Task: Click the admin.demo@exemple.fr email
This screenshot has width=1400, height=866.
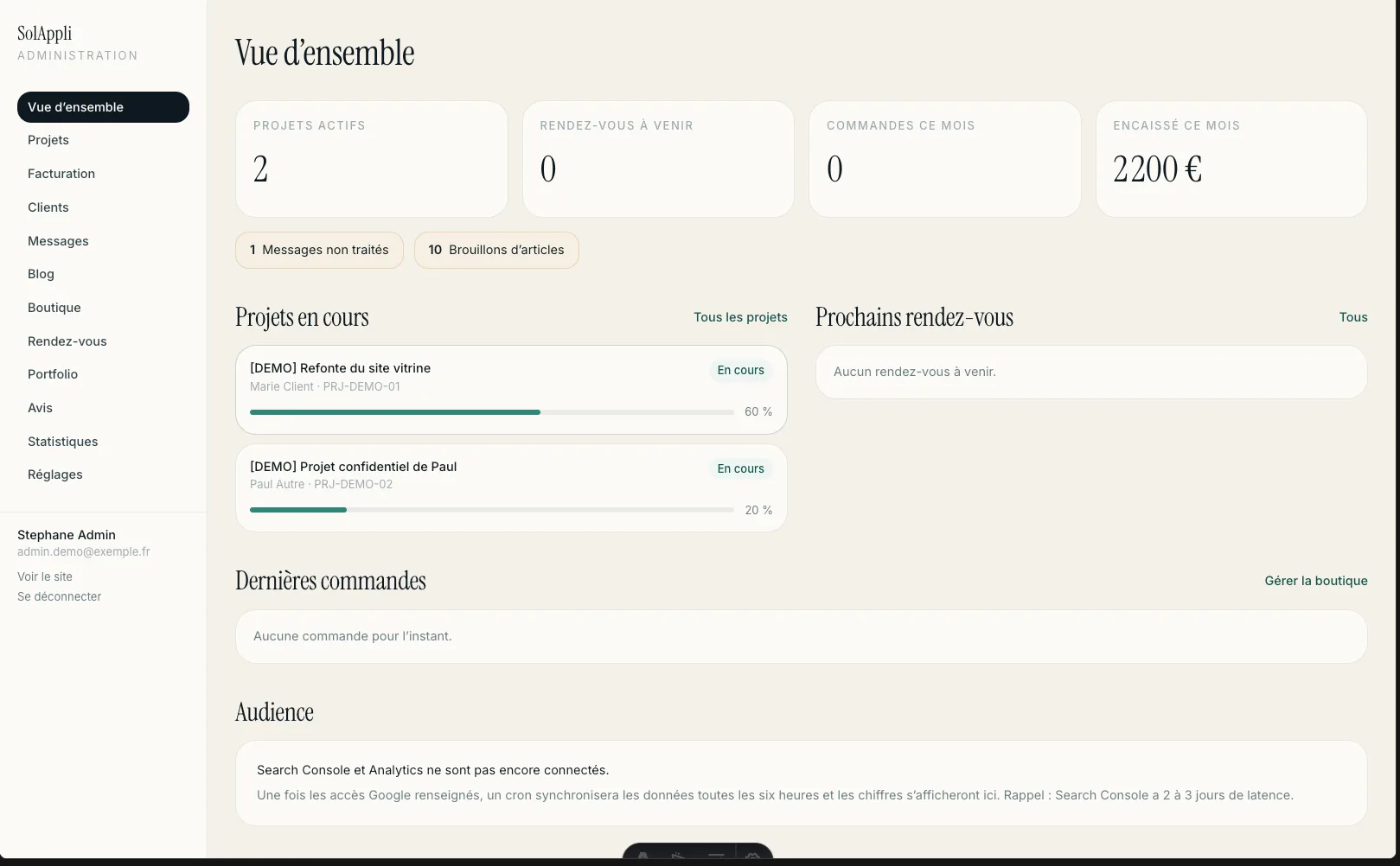Action: tap(84, 551)
